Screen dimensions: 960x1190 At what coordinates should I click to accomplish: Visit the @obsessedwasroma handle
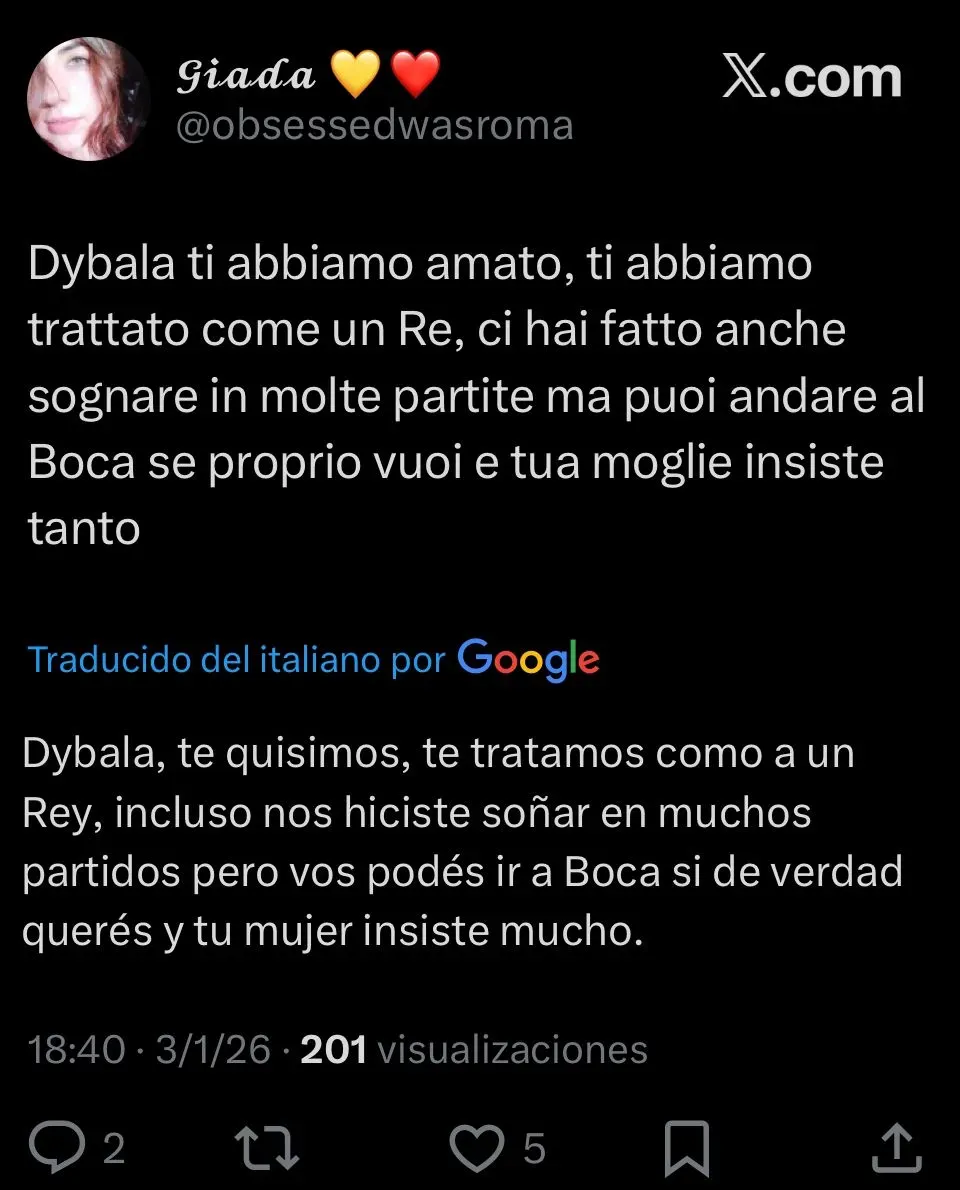pyautogui.click(x=375, y=126)
